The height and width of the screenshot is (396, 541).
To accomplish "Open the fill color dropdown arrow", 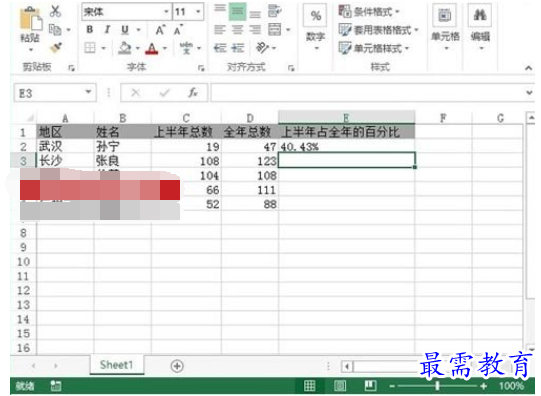I will coord(137,48).
